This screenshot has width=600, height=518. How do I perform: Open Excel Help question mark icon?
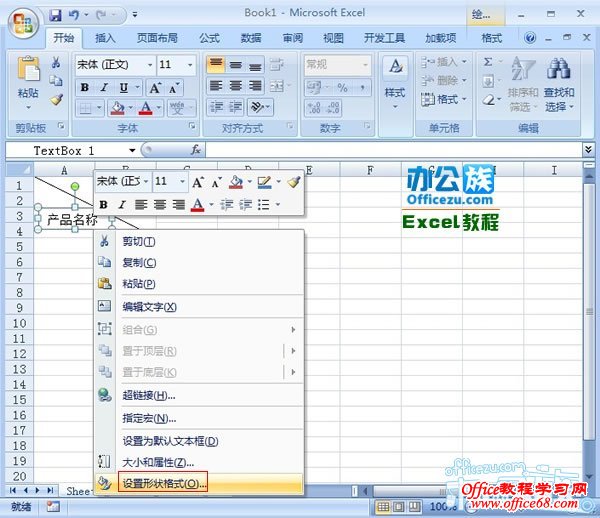(530, 37)
